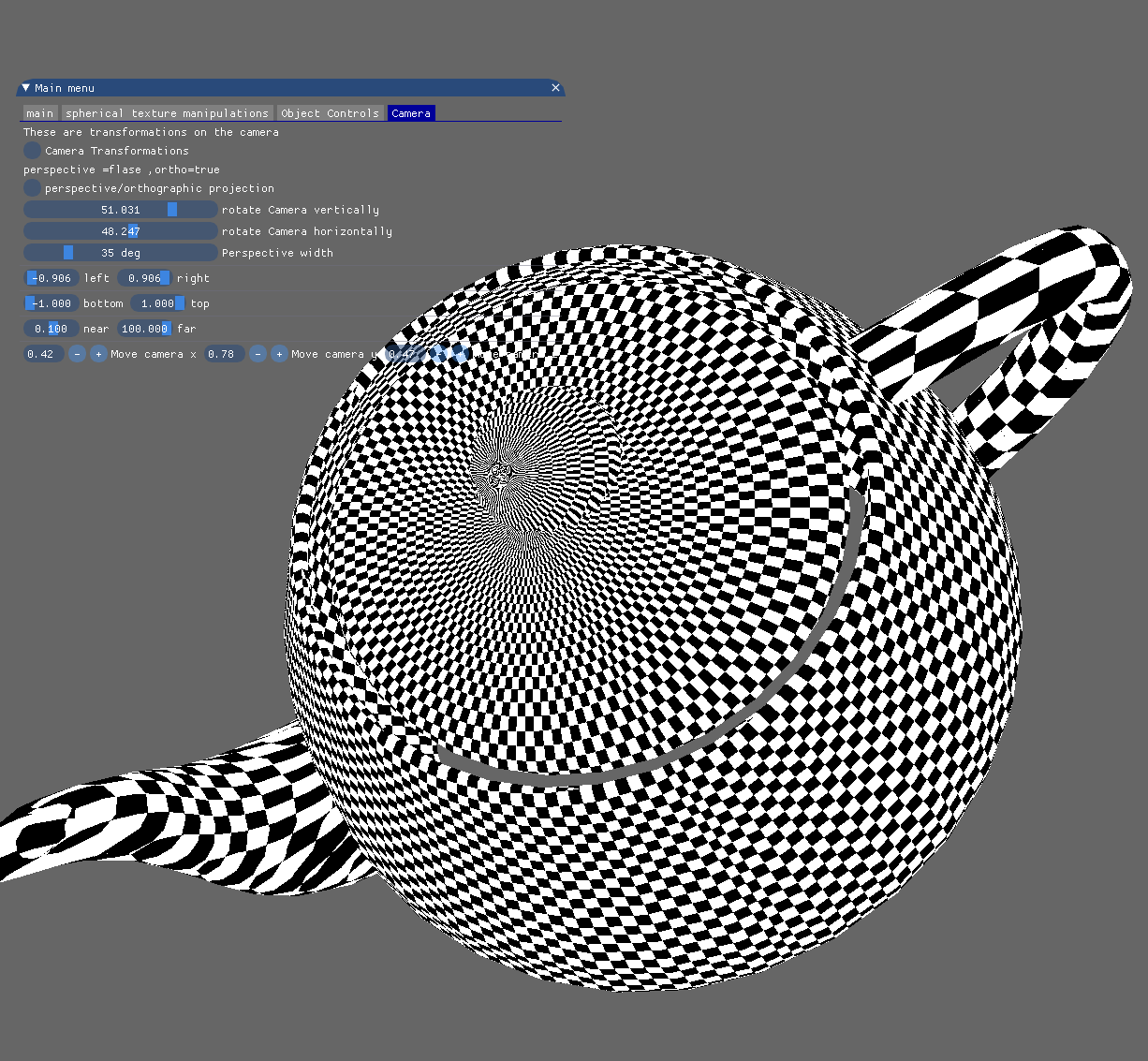Decrease Move camera x with minus button
The width and height of the screenshot is (1148, 1061).
click(x=77, y=354)
